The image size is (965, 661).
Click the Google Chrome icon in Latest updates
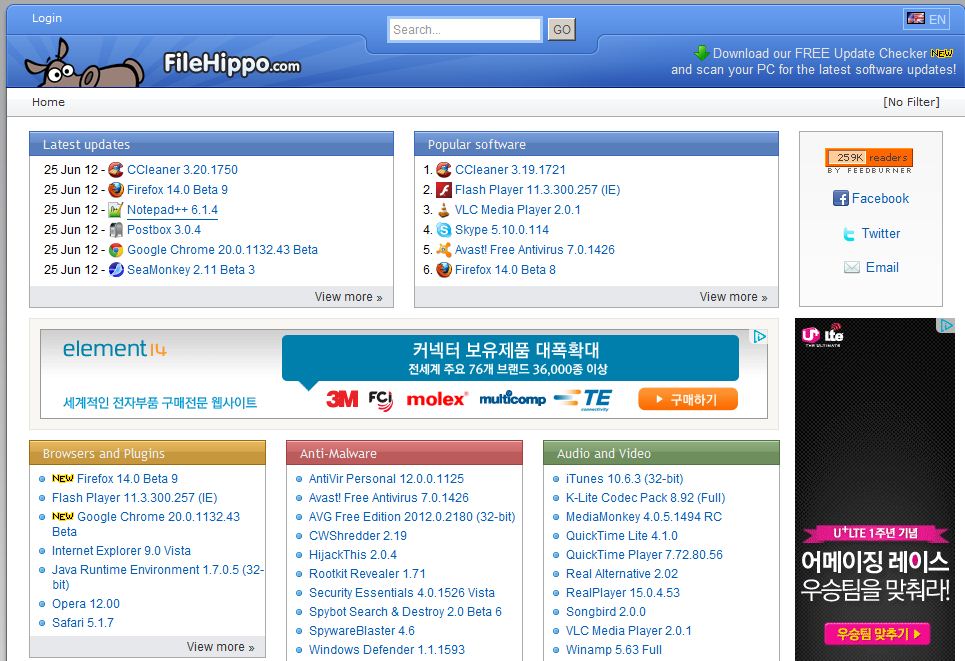(116, 250)
